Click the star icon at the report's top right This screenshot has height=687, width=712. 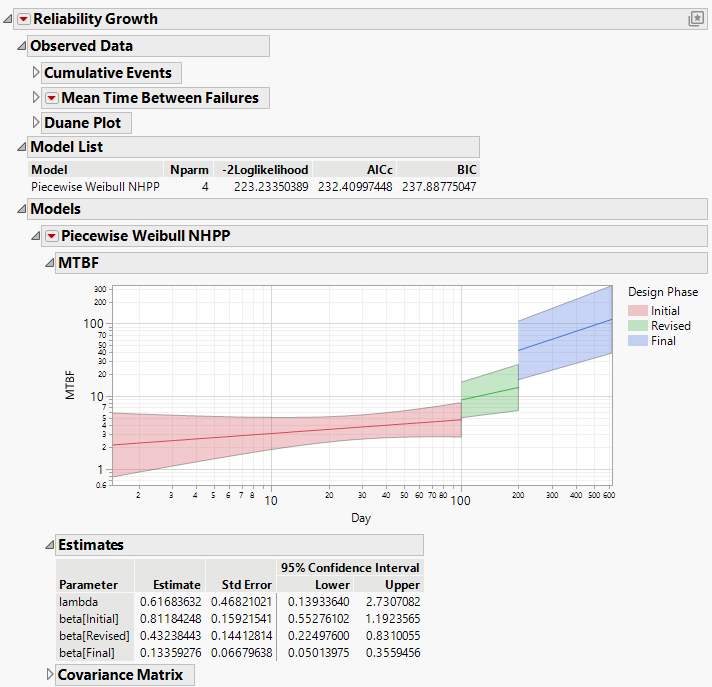pos(696,19)
